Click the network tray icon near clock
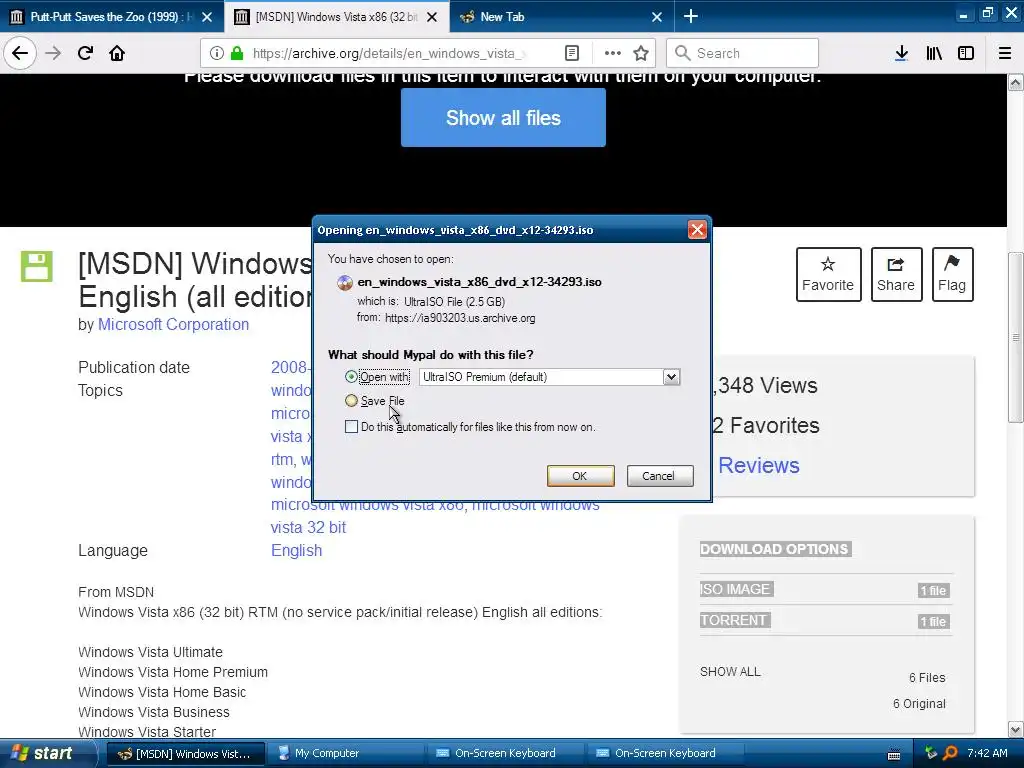Viewport: 1024px width, 768px height. point(931,753)
